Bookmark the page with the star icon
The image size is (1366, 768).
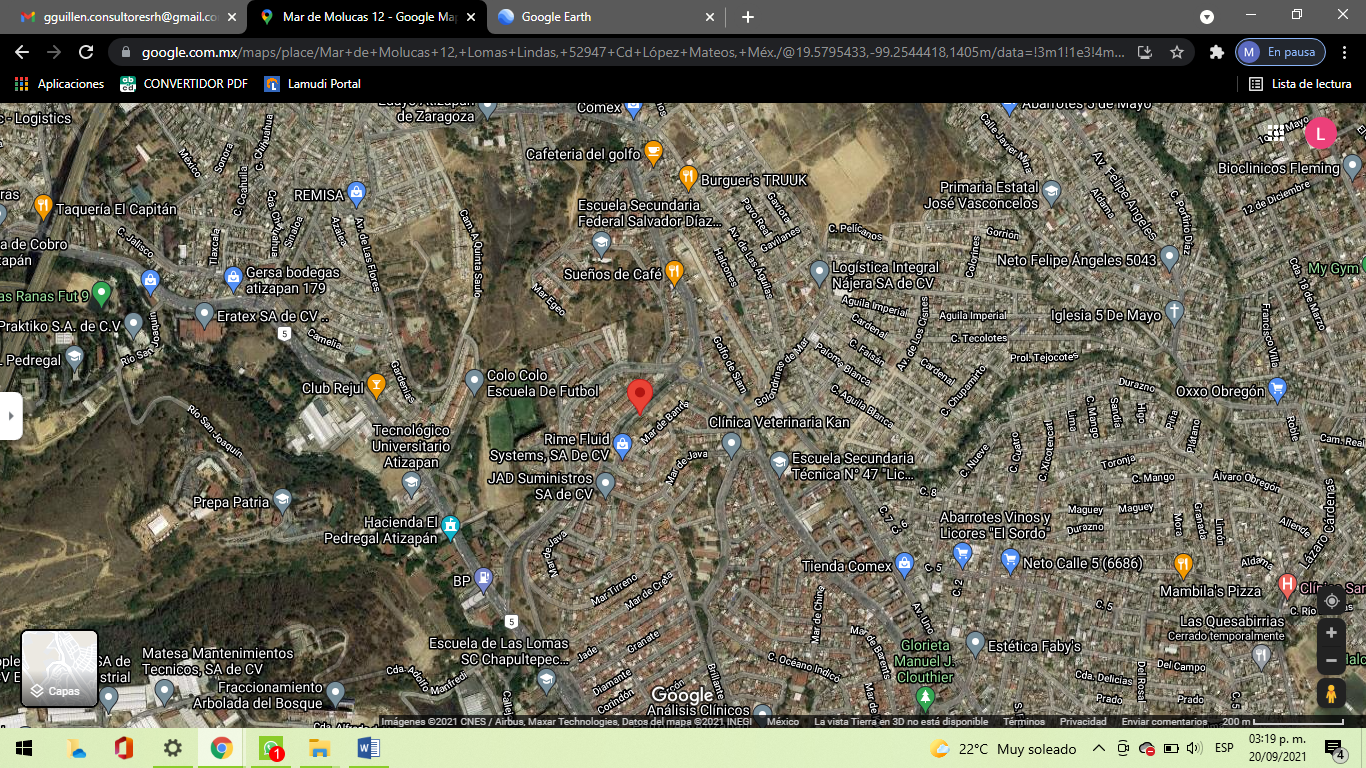1177,52
